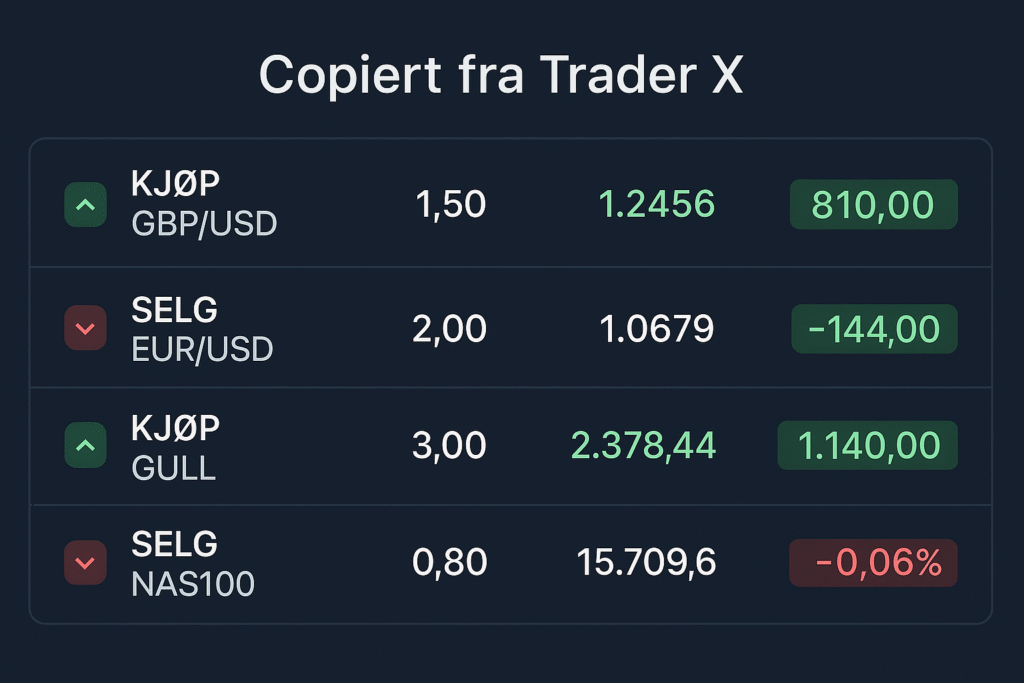Click the 1,50 volume for GBP/USD
Viewport: 1024px width, 683px height.
click(450, 205)
